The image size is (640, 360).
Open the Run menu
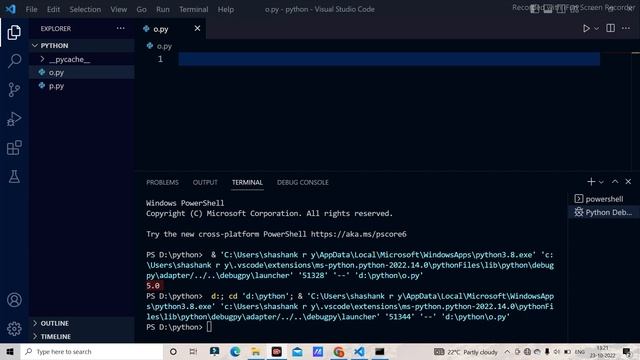tap(162, 9)
